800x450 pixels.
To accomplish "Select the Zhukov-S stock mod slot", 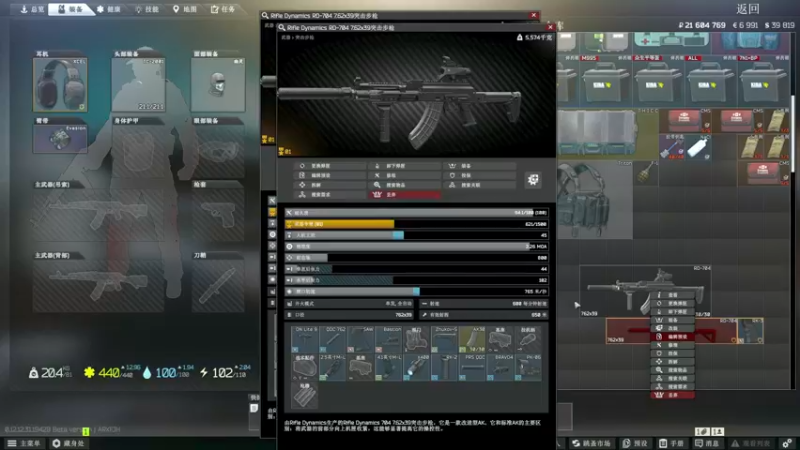I will point(444,340).
